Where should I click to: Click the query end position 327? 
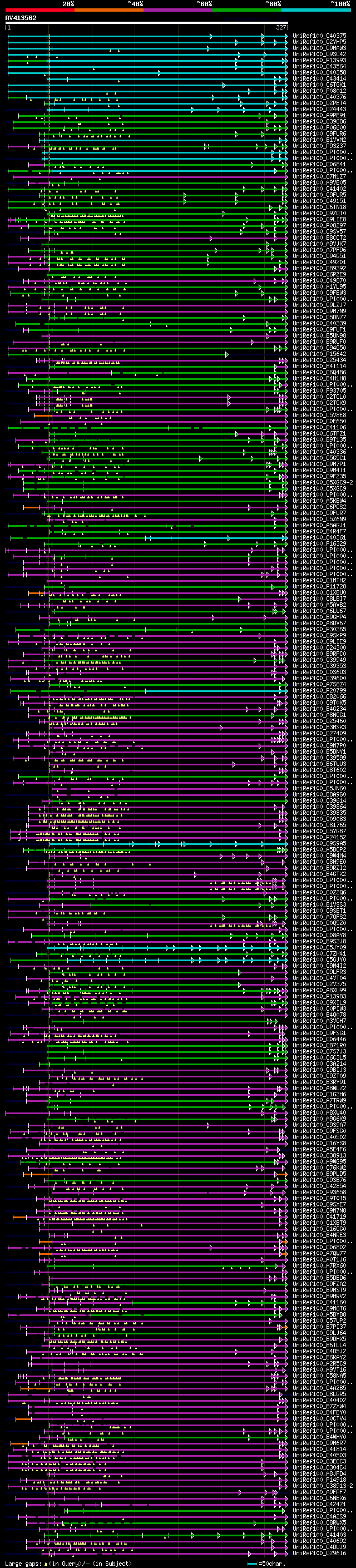(x=281, y=27)
